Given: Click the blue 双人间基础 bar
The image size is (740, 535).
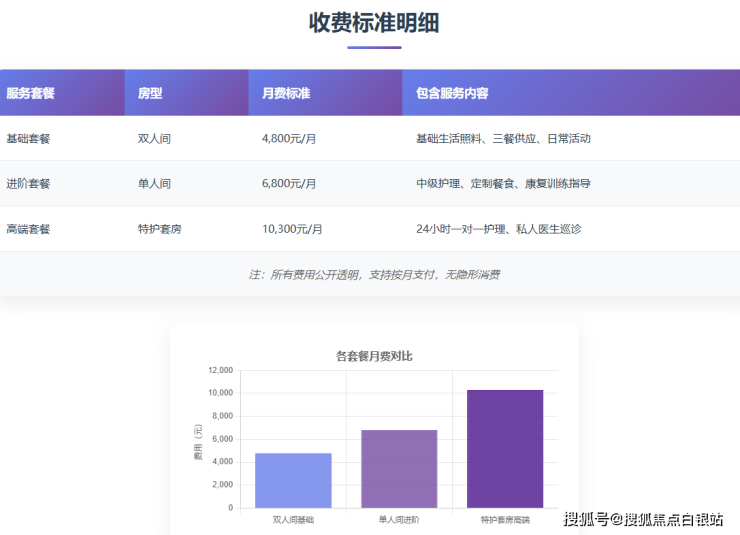Looking at the screenshot, I should (293, 481).
